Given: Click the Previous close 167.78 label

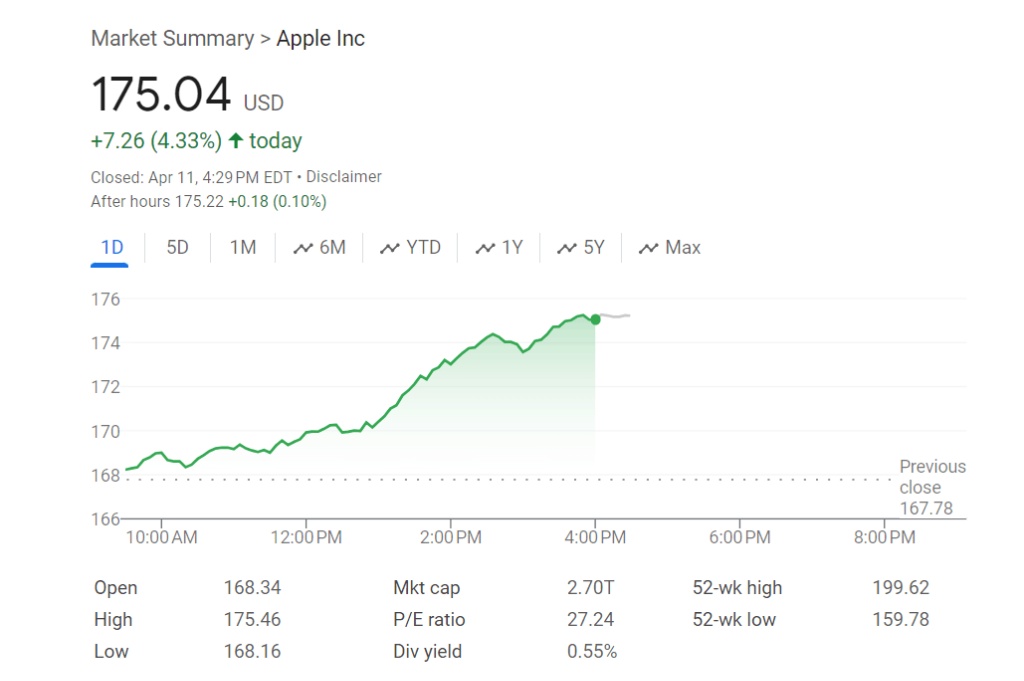Looking at the screenshot, I should click(x=932, y=487).
